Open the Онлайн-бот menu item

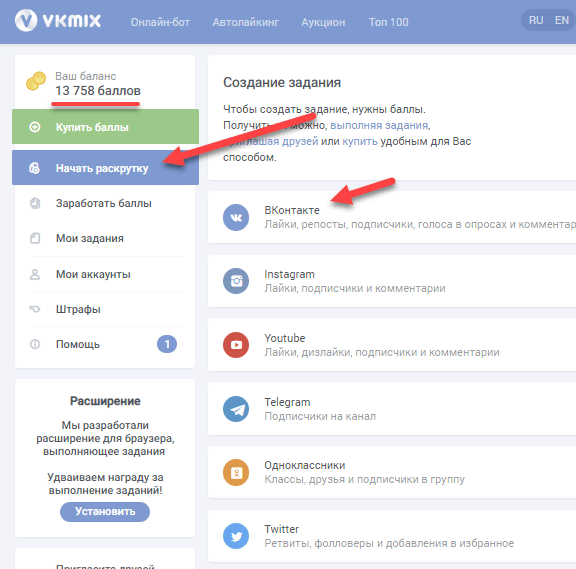(x=160, y=22)
